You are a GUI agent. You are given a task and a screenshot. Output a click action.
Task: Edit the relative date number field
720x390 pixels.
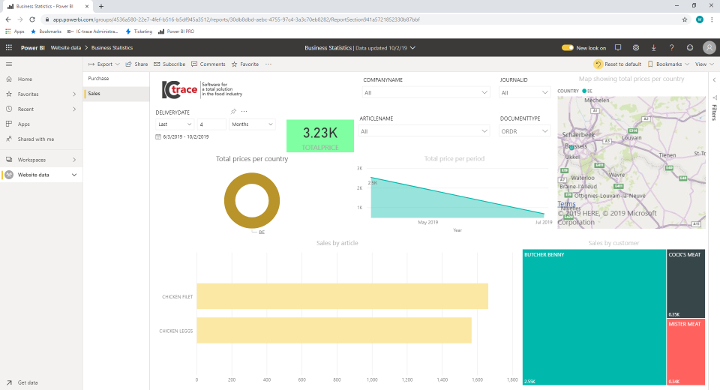pos(212,124)
